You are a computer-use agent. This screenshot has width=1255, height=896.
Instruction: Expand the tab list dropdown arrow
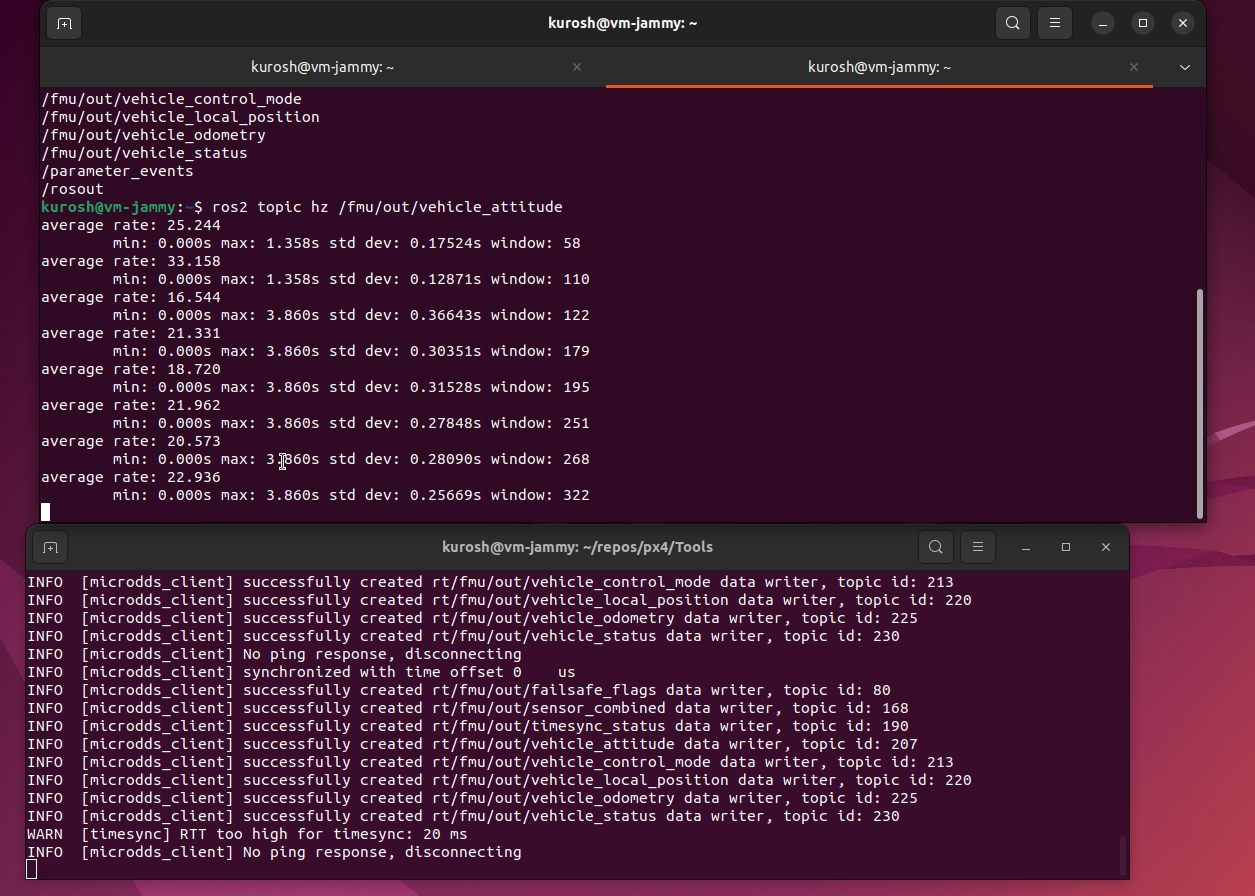tap(1185, 67)
